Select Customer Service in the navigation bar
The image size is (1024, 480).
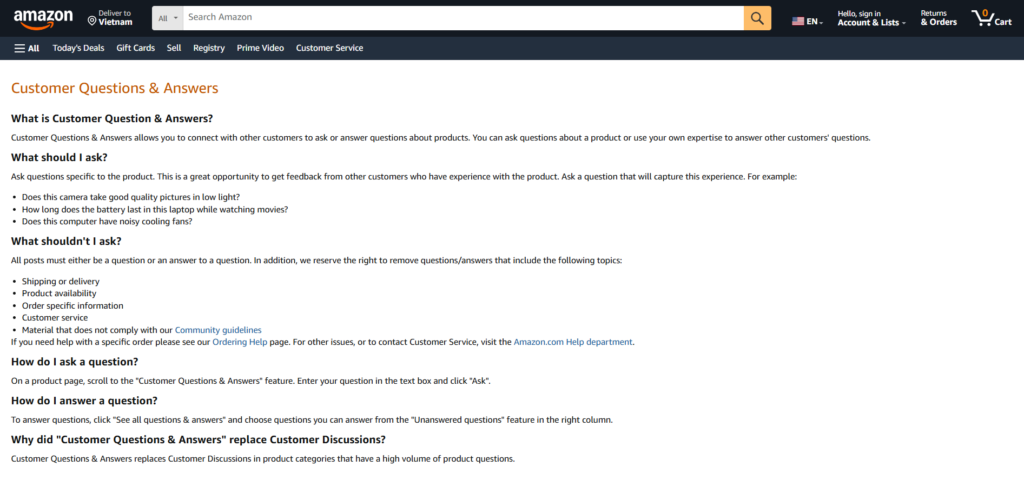tap(329, 48)
